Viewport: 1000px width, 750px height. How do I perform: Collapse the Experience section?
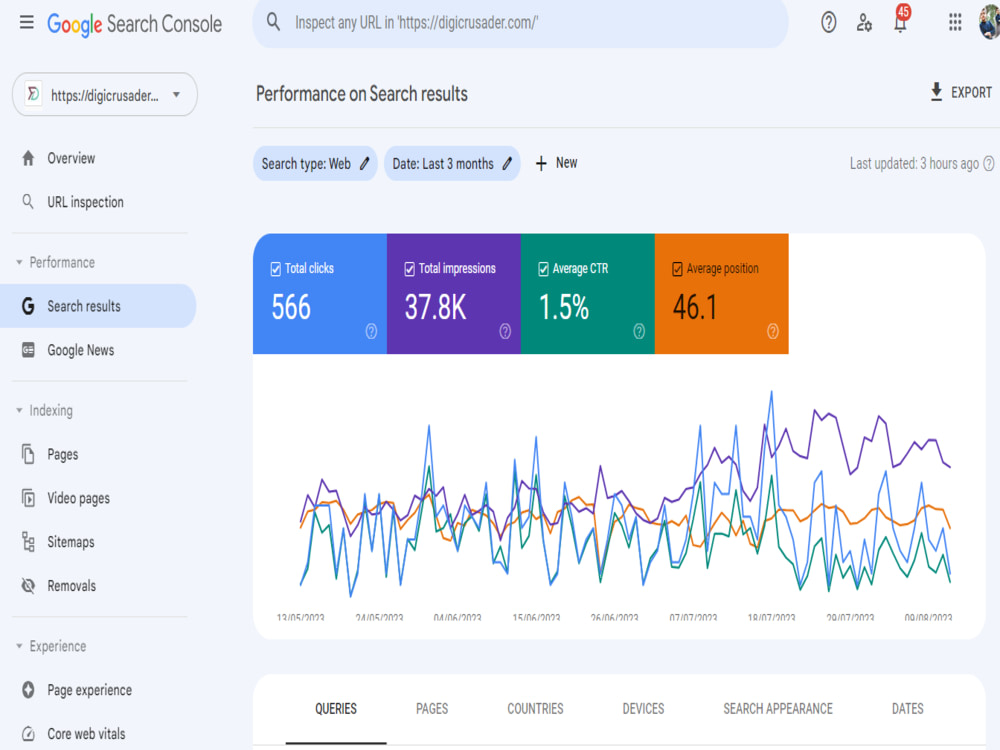coord(19,646)
